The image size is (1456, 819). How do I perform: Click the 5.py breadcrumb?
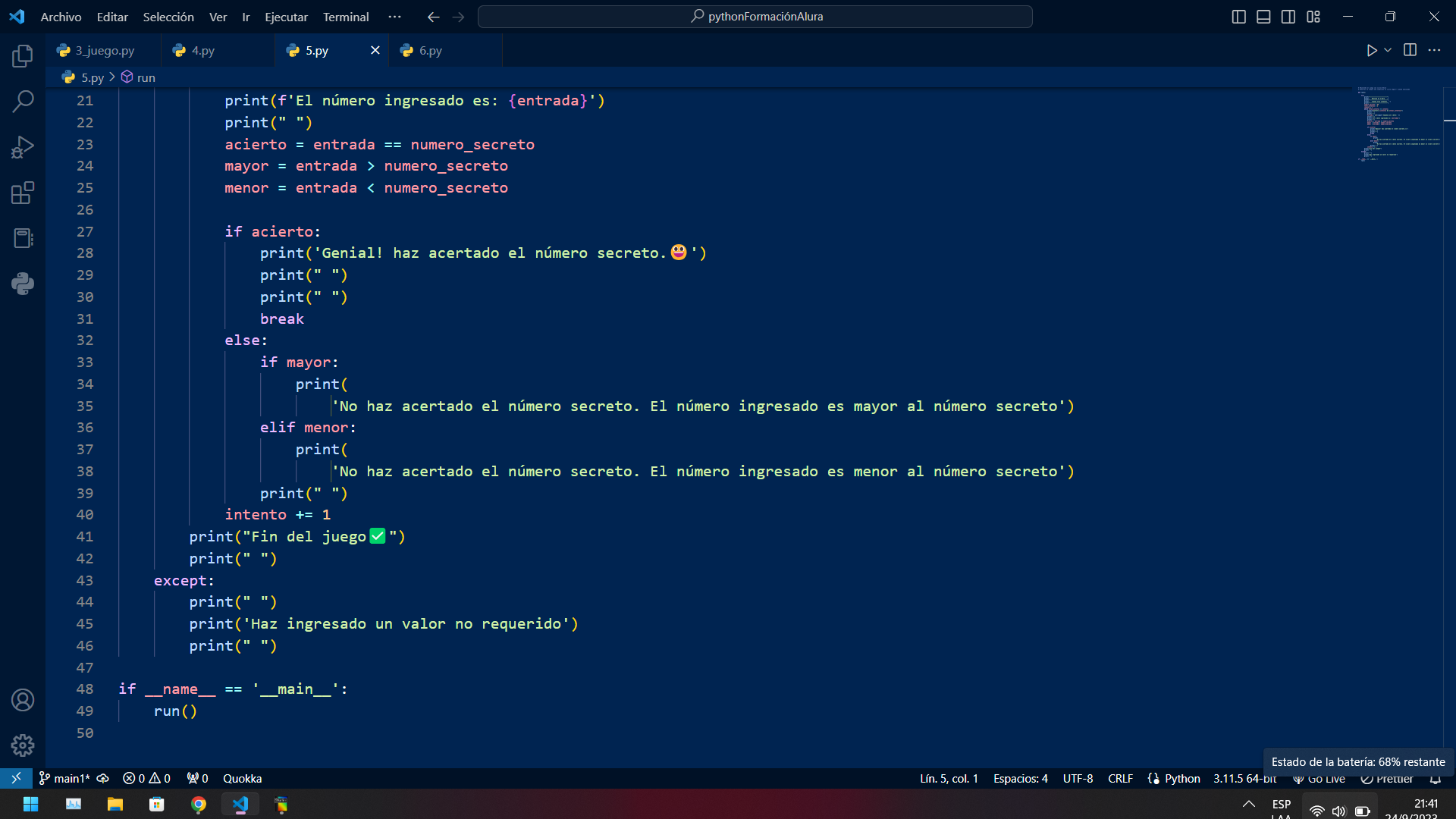click(92, 77)
